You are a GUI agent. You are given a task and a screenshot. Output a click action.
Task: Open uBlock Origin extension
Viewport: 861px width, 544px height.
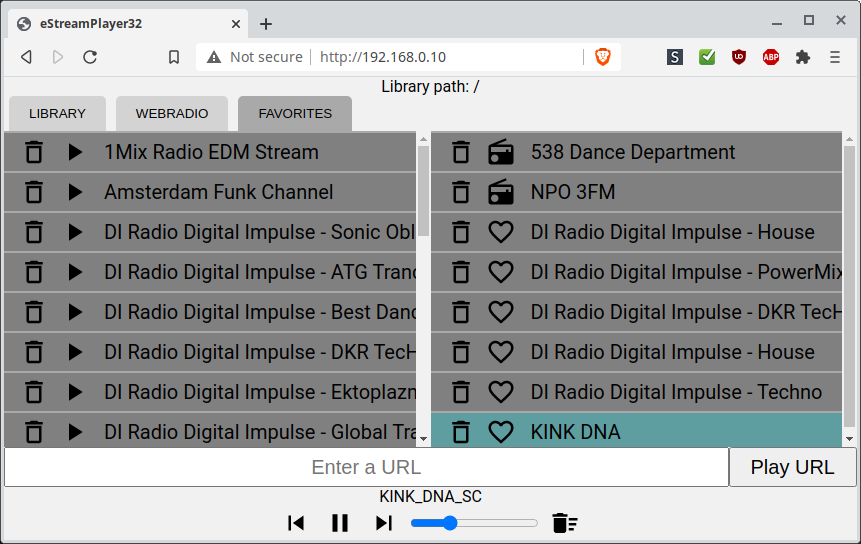click(739, 57)
